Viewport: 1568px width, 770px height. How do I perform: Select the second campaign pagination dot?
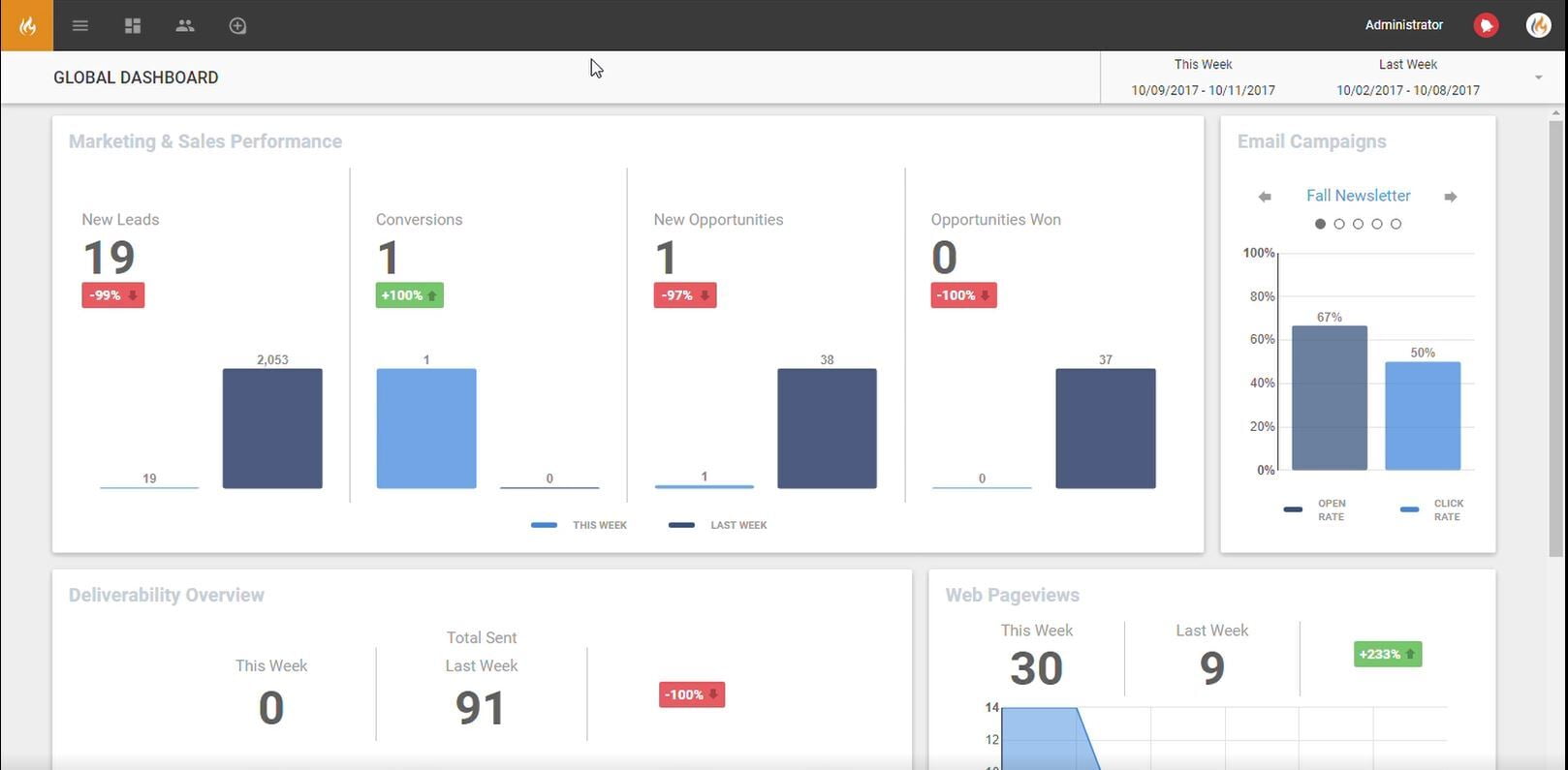pos(1339,224)
